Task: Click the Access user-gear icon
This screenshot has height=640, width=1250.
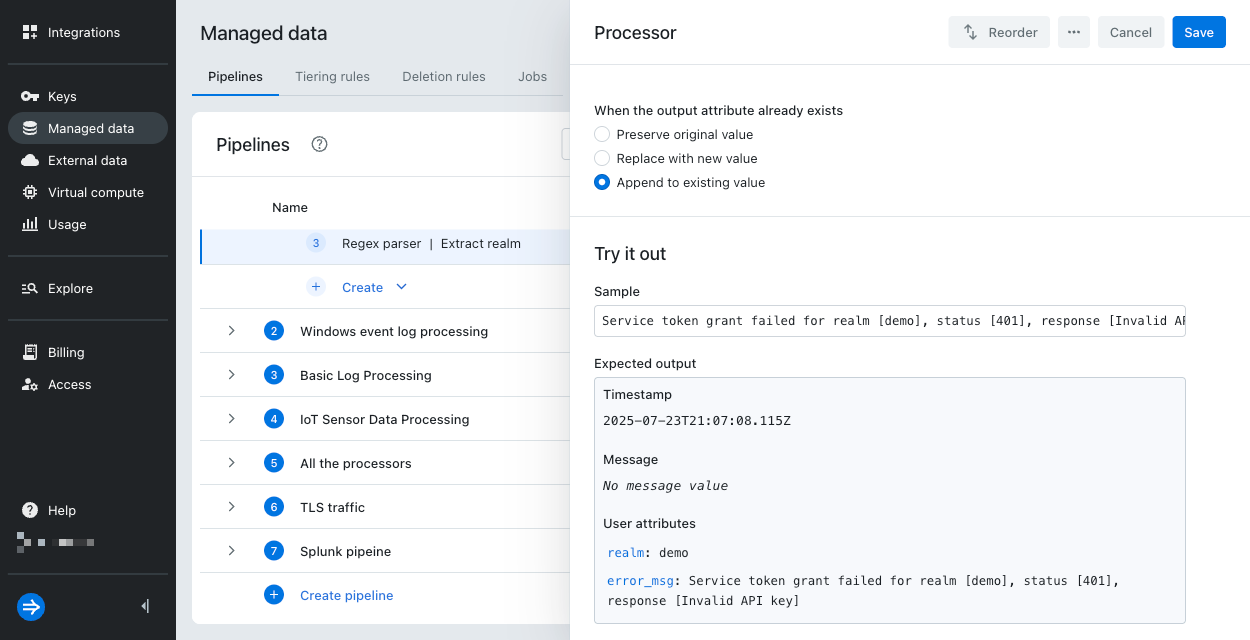Action: [30, 384]
